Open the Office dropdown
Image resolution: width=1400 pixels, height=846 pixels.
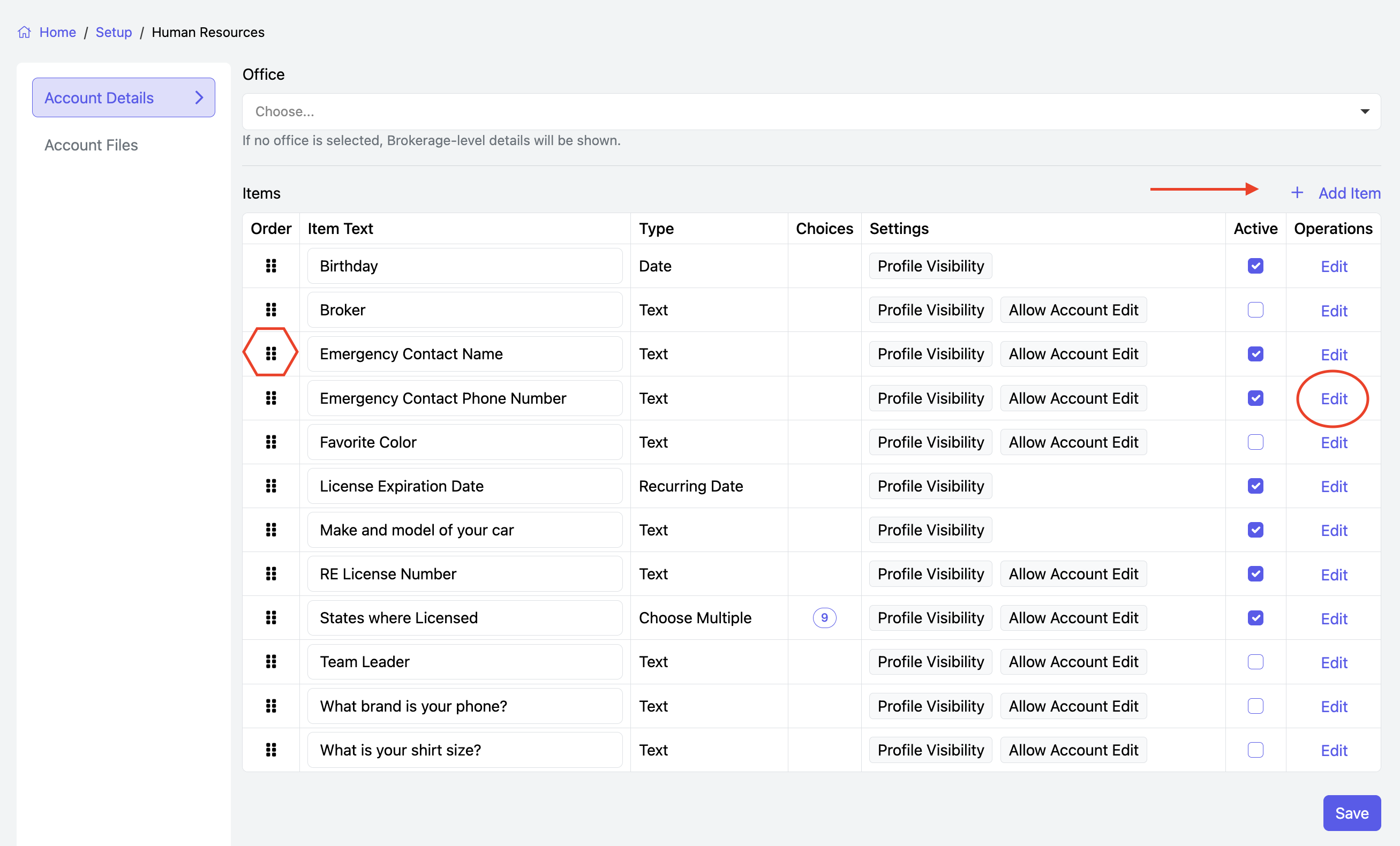[x=811, y=111]
